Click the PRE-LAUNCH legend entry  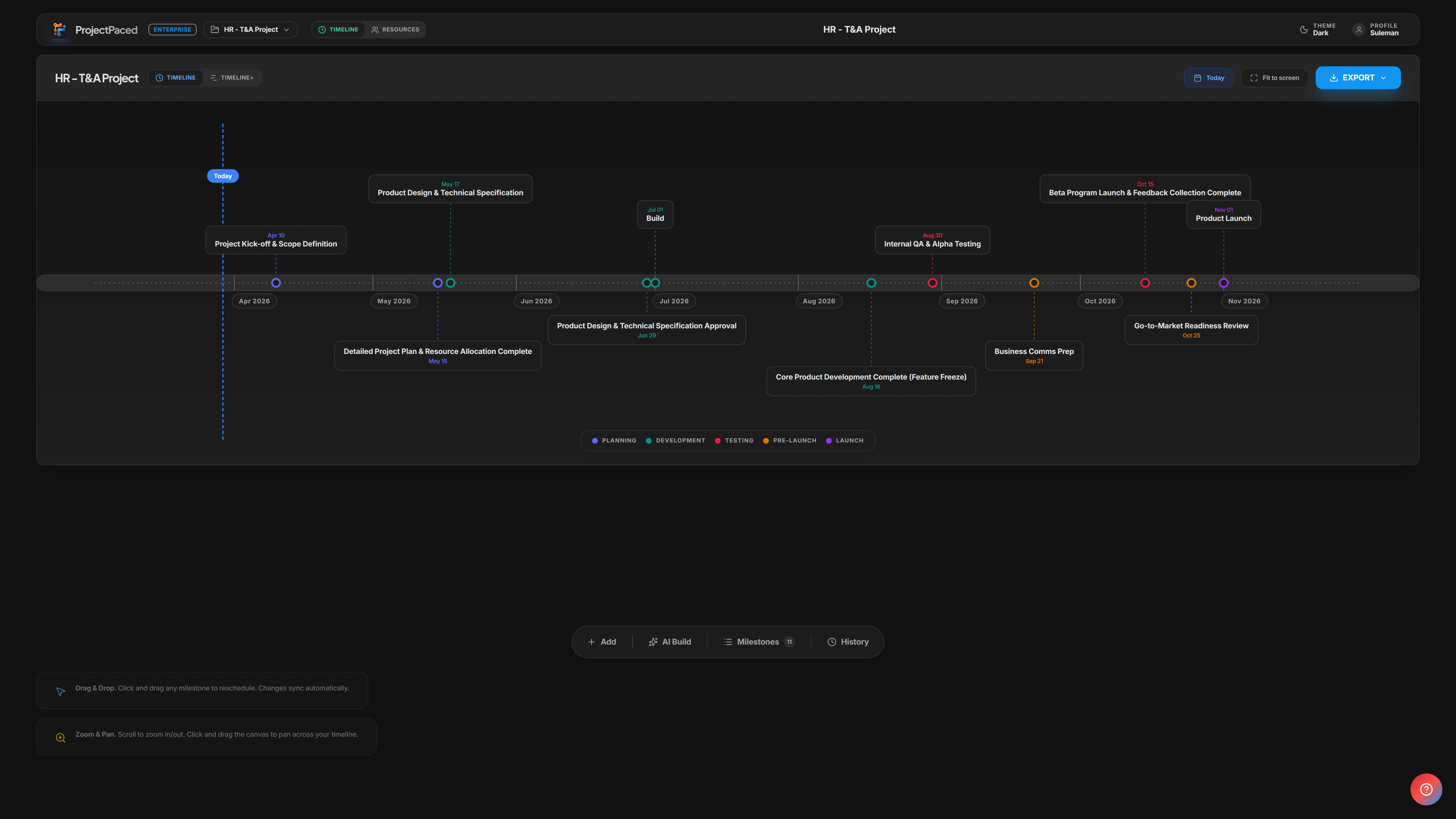click(790, 441)
